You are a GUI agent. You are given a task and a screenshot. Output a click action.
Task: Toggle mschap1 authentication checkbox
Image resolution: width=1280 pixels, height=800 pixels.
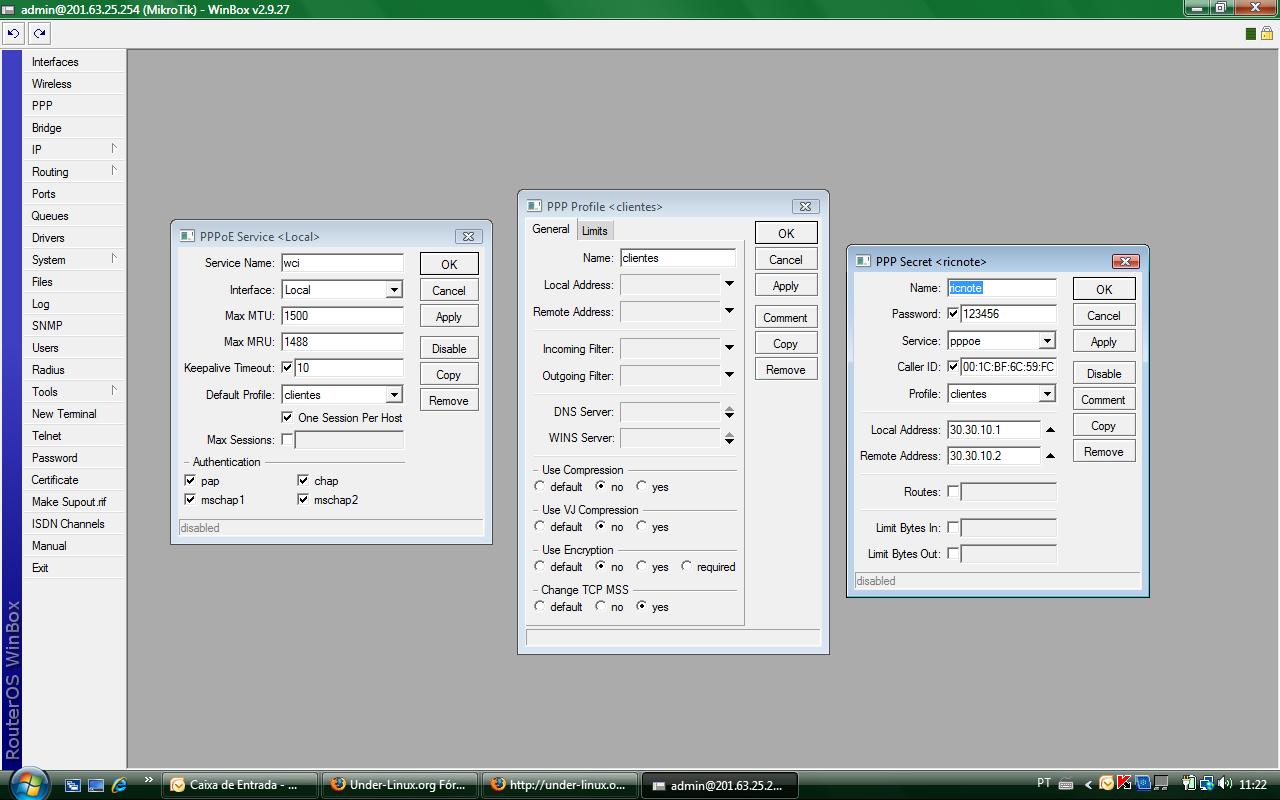190,500
